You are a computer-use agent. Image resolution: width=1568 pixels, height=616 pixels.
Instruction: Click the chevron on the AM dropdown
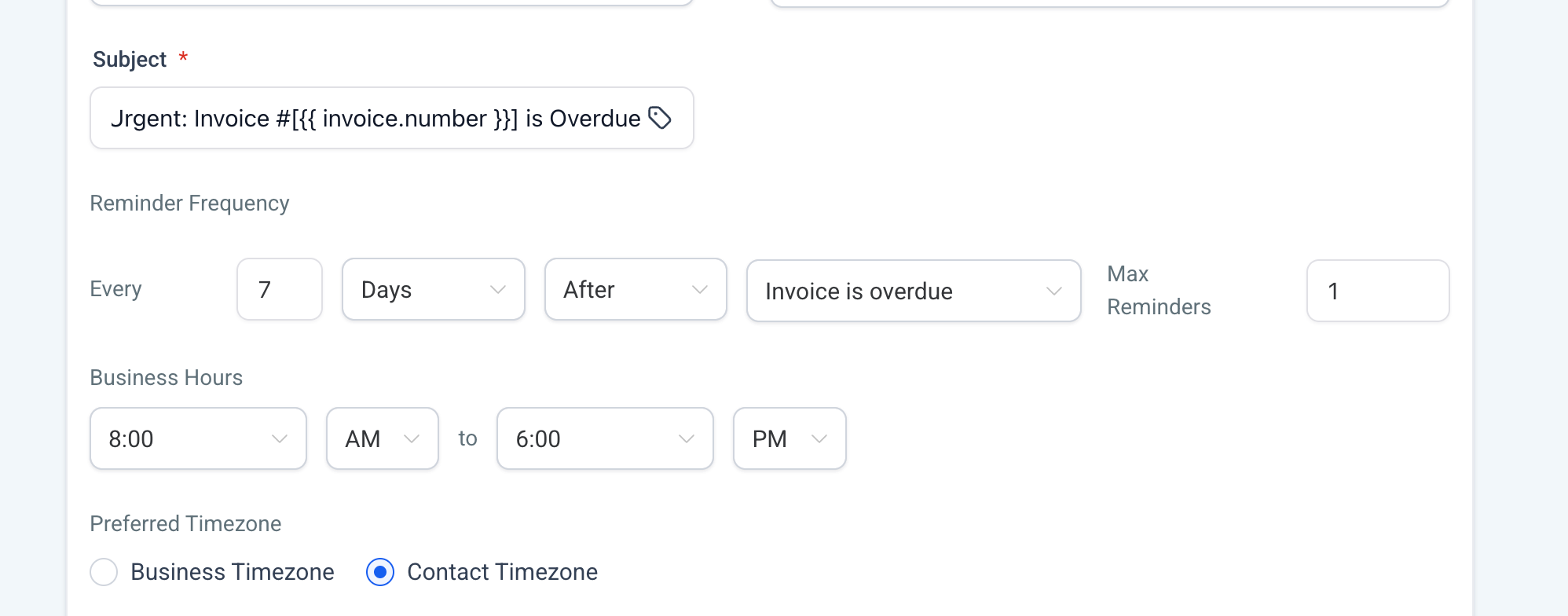pyautogui.click(x=412, y=438)
